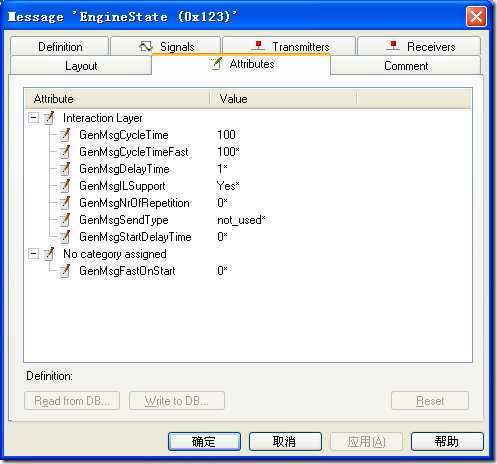Image resolution: width=497 pixels, height=464 pixels.
Task: Collapse the Interaction Layer group
Action: point(33,117)
